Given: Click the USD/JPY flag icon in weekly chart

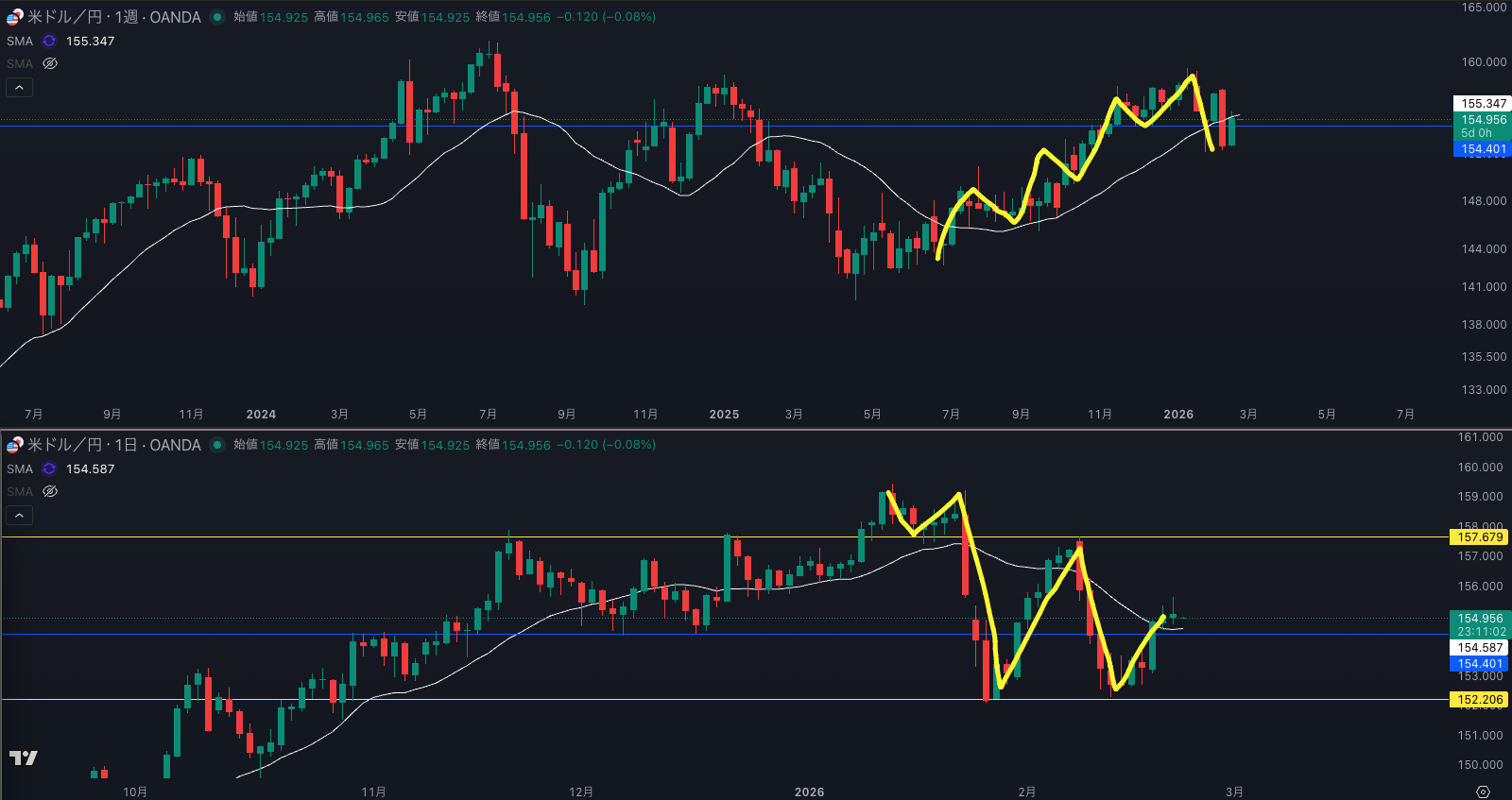Looking at the screenshot, I should point(14,17).
